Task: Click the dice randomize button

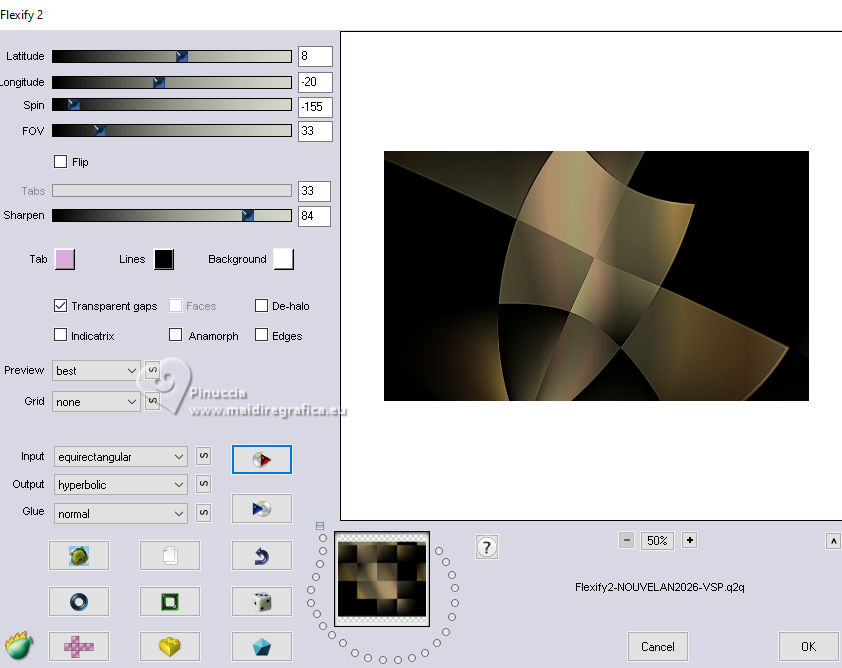Action: point(261,601)
